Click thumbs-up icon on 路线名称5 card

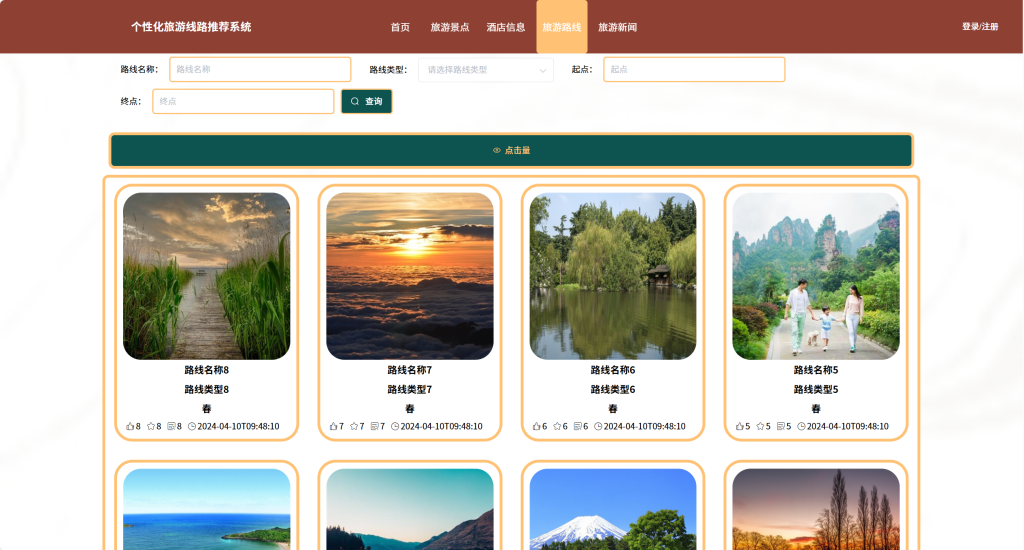739,427
